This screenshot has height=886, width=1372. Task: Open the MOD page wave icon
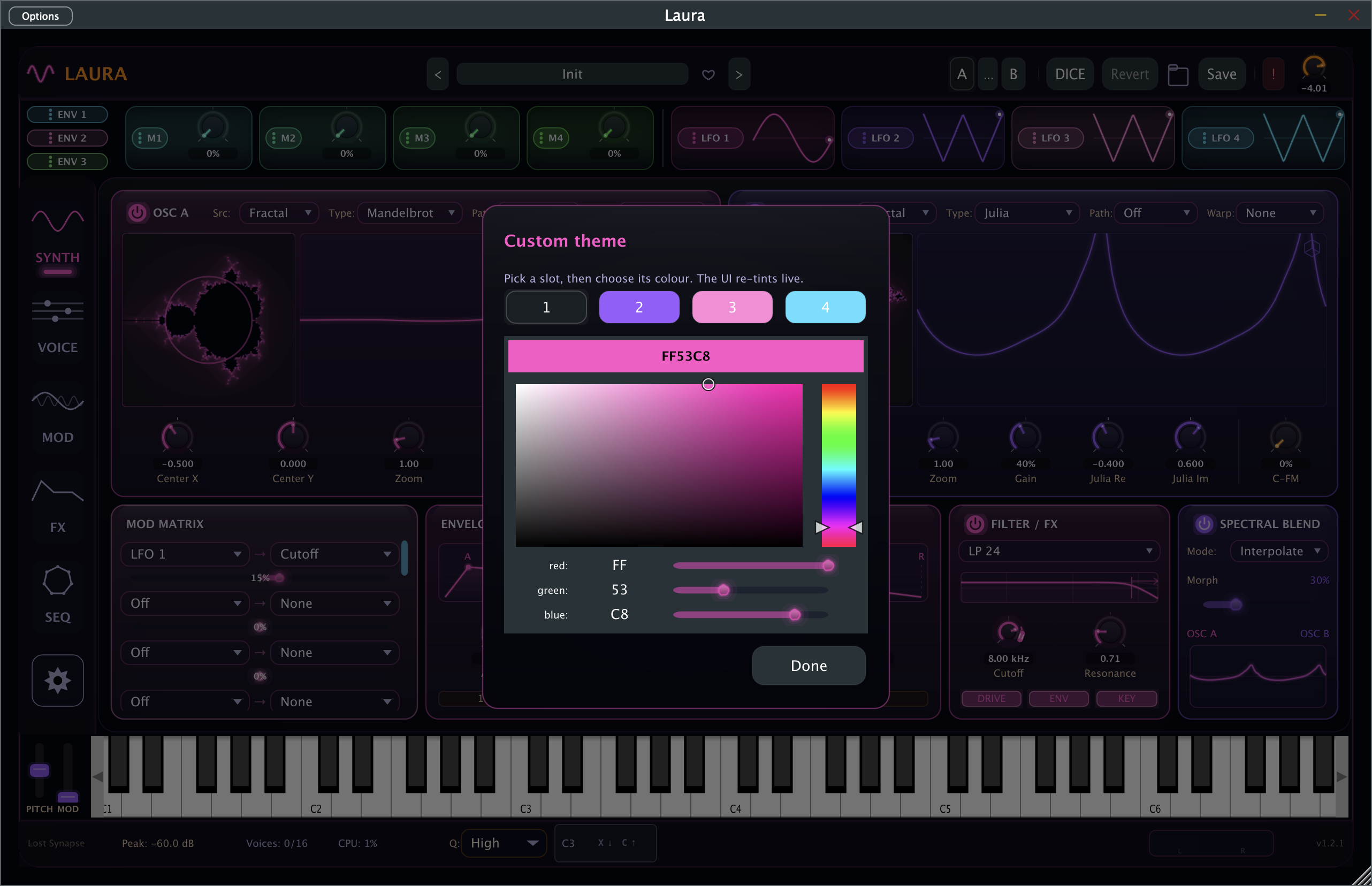tap(58, 400)
